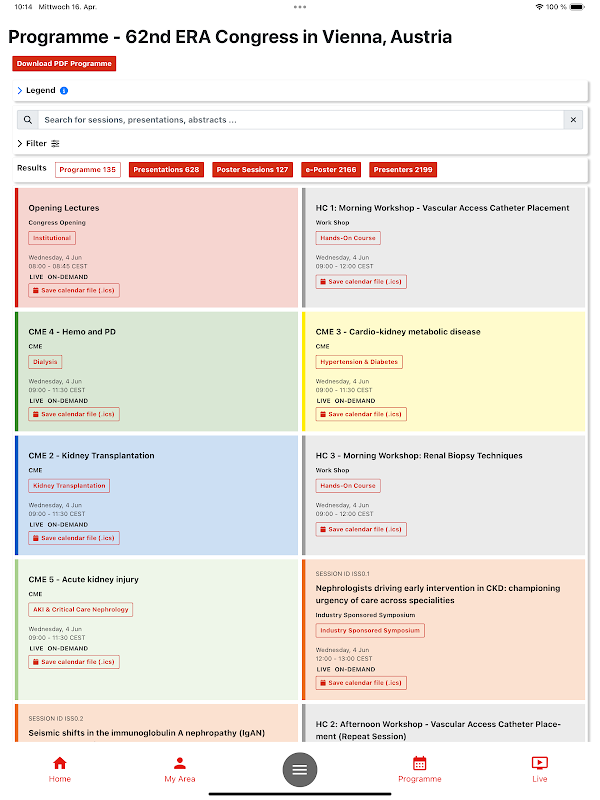Select the Programme 135 results tab
The width and height of the screenshot is (600, 800).
[88, 170]
